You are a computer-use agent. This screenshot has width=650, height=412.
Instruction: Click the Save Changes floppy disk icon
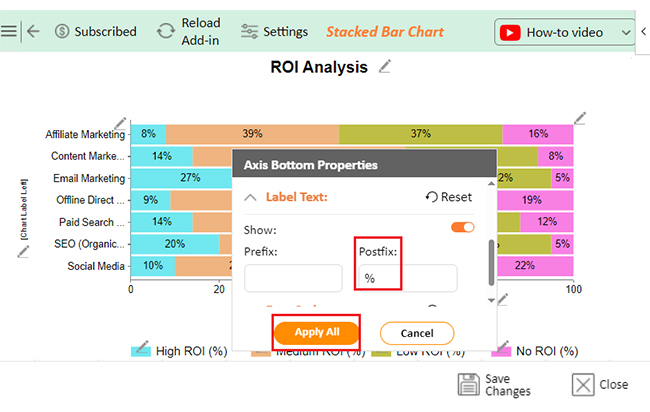[469, 384]
